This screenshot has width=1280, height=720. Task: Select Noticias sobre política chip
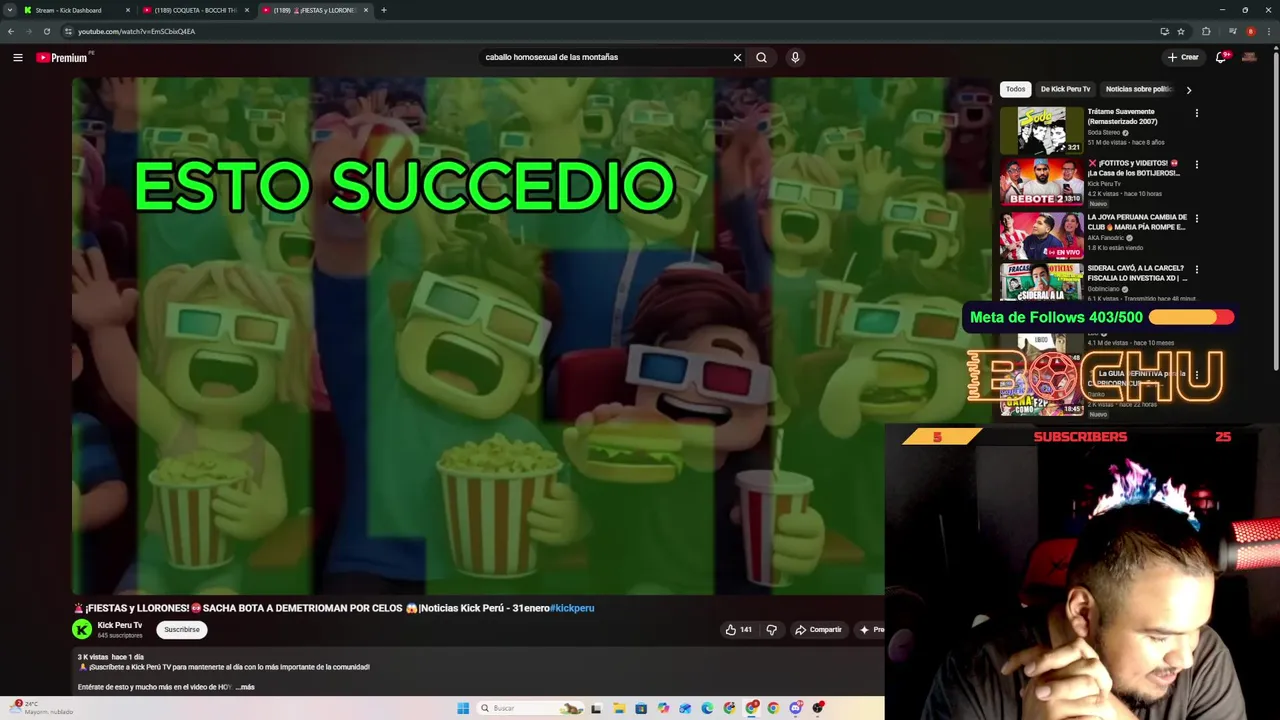pos(1138,89)
